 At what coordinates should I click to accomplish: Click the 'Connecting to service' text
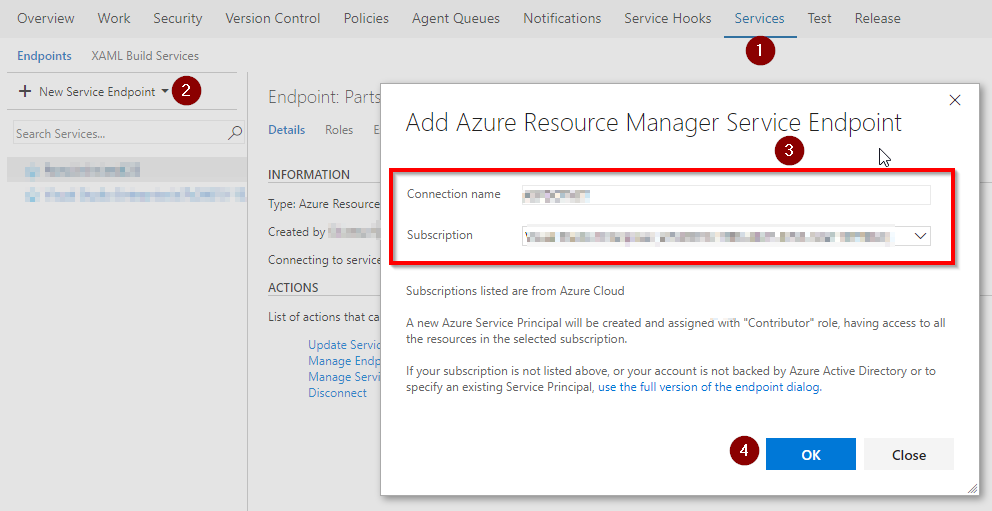[x=324, y=259]
